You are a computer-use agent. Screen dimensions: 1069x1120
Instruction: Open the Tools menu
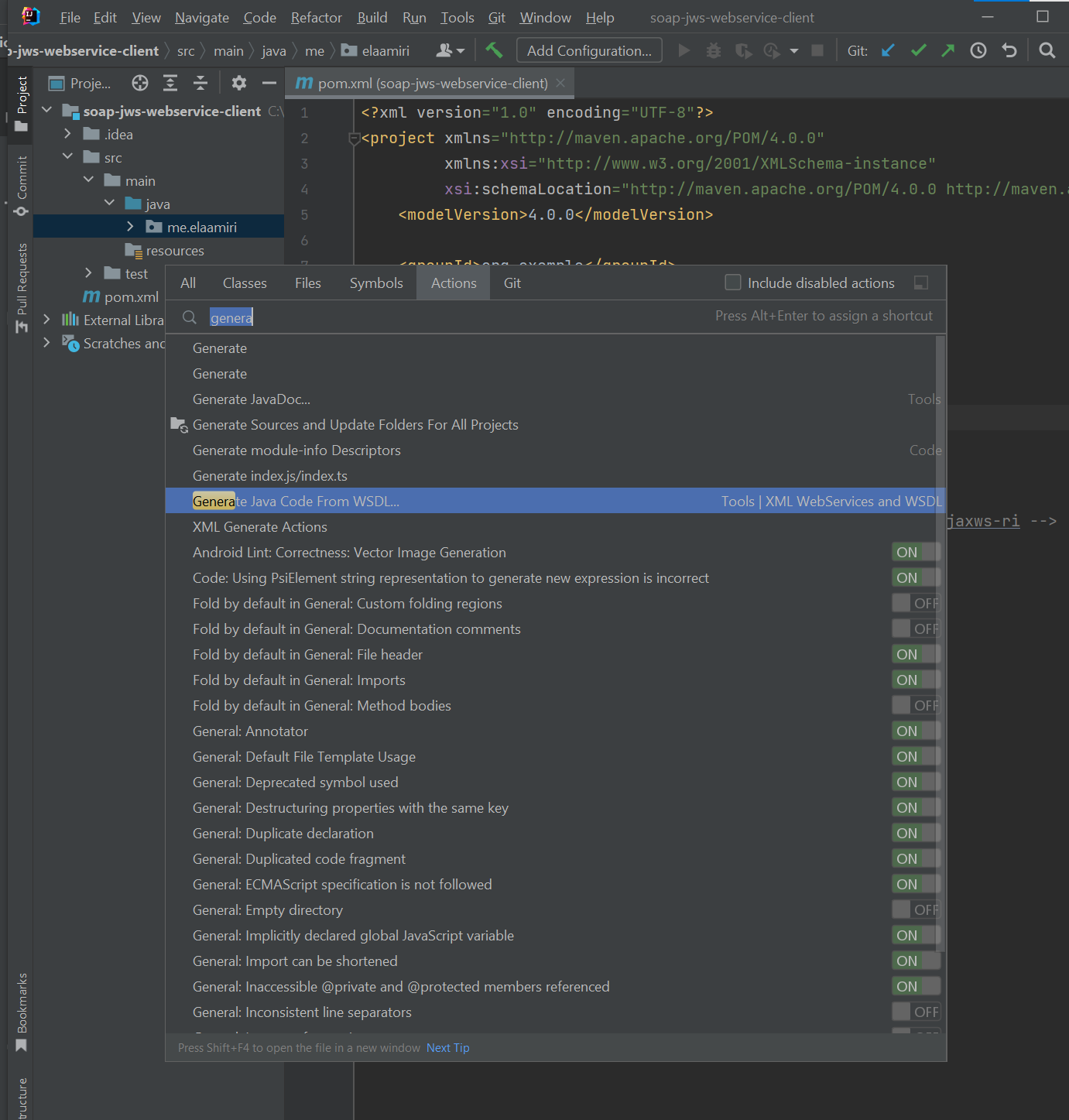[457, 17]
